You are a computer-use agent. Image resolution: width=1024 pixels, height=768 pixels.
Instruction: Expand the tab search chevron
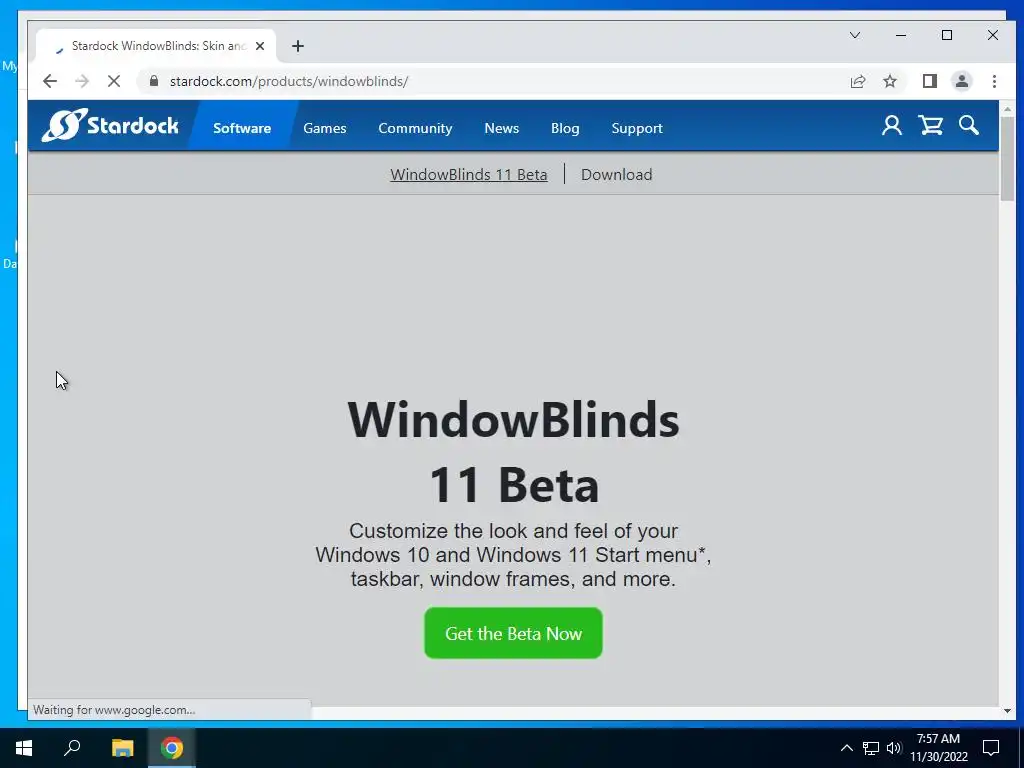(854, 35)
